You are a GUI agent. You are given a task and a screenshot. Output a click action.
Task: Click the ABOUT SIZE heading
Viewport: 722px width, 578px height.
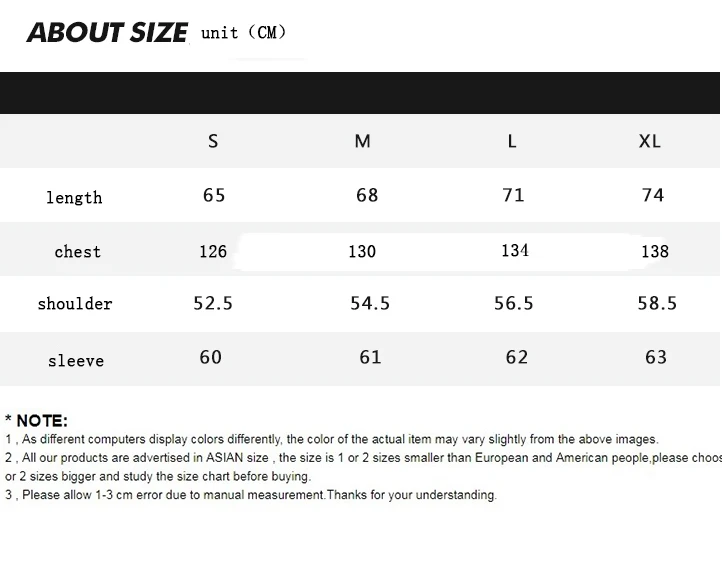[x=107, y=33]
